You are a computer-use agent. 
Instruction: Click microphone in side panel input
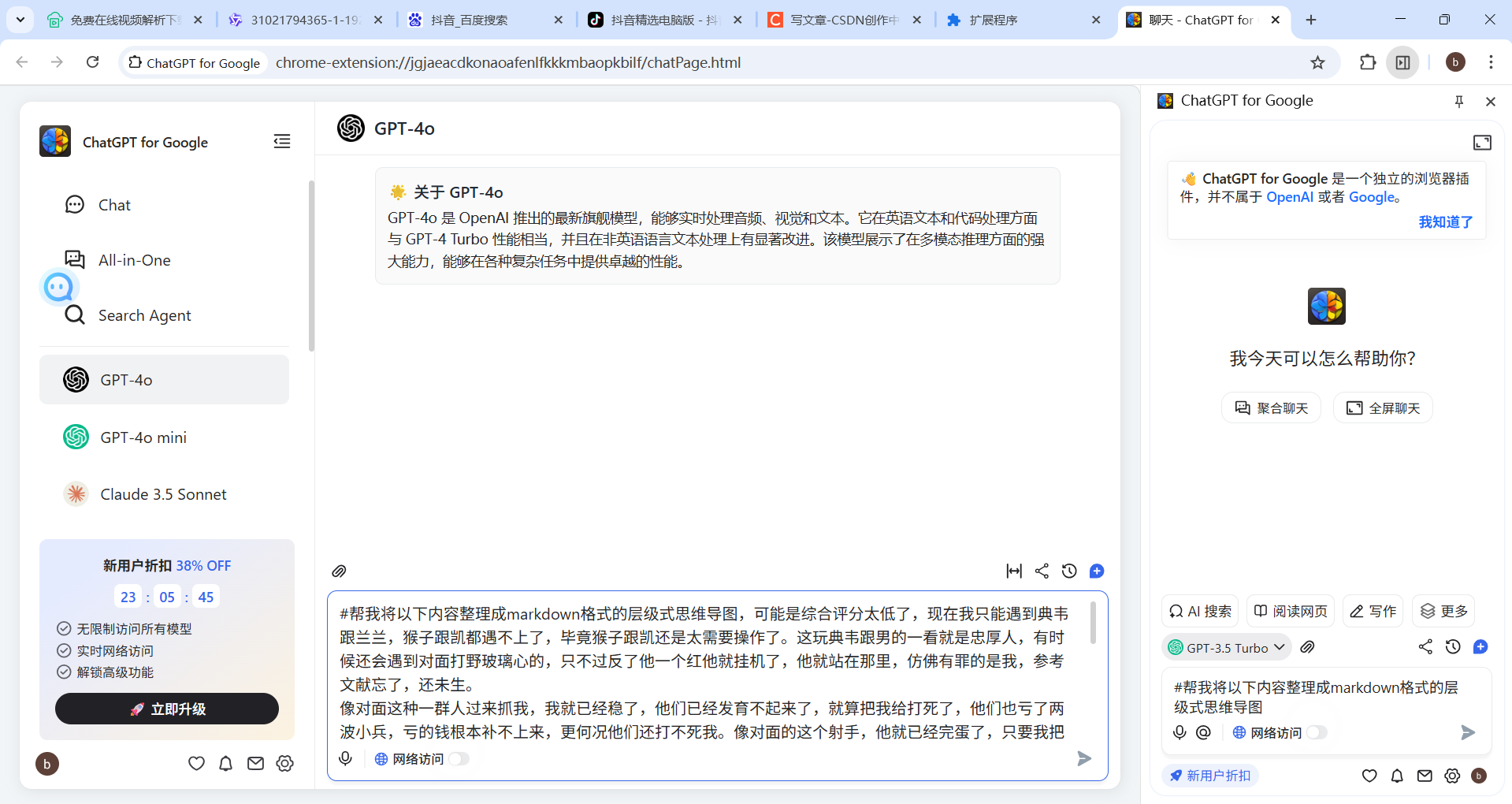(x=1180, y=732)
